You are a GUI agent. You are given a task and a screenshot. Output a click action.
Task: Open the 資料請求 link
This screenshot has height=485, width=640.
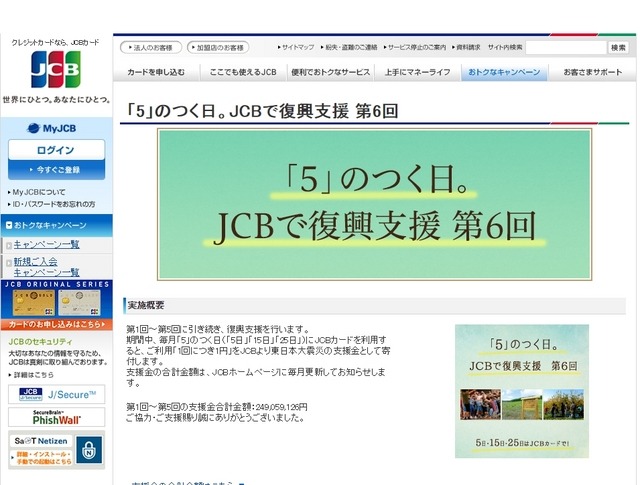coord(466,47)
